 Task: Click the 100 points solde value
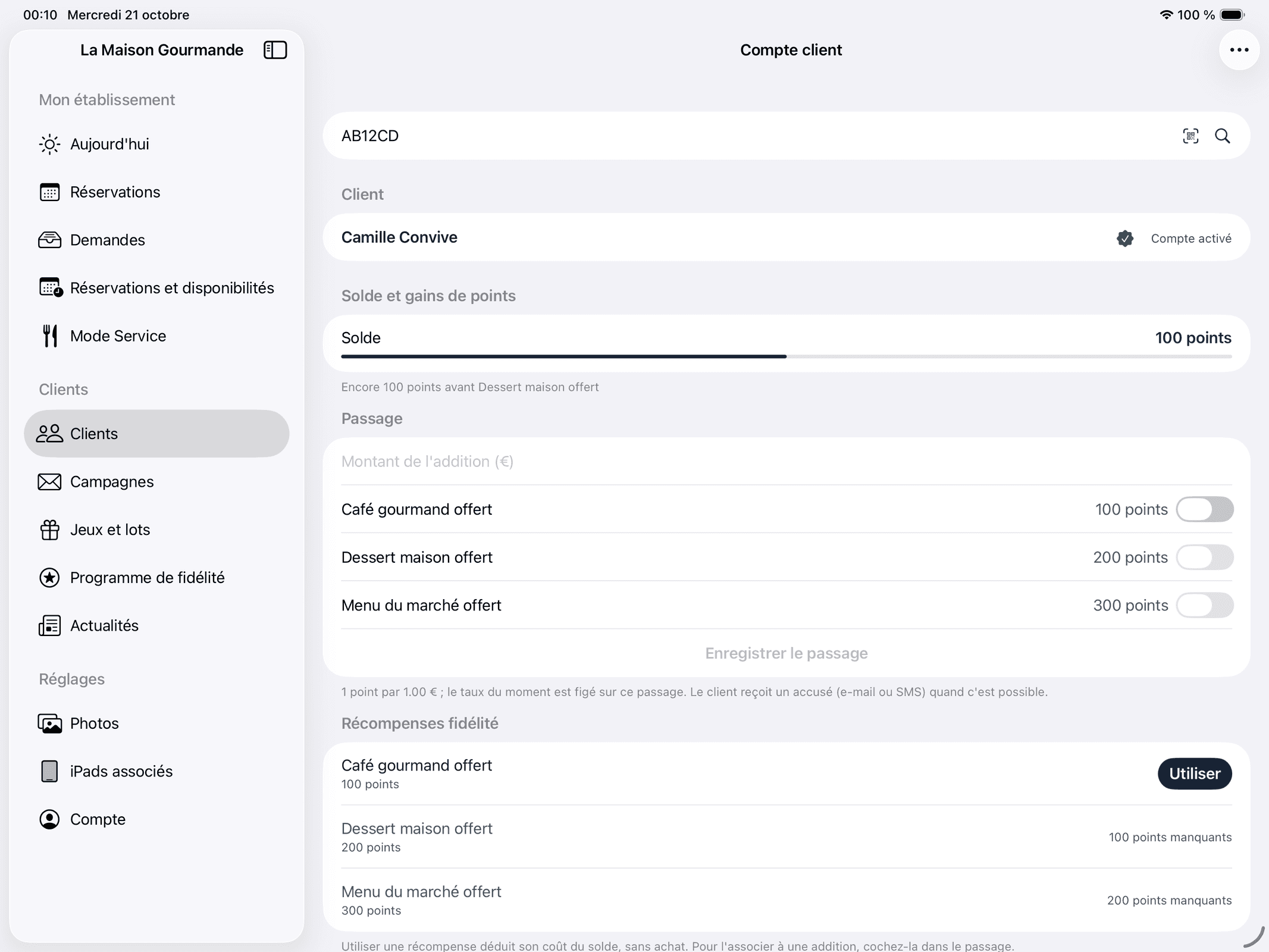click(x=1193, y=338)
